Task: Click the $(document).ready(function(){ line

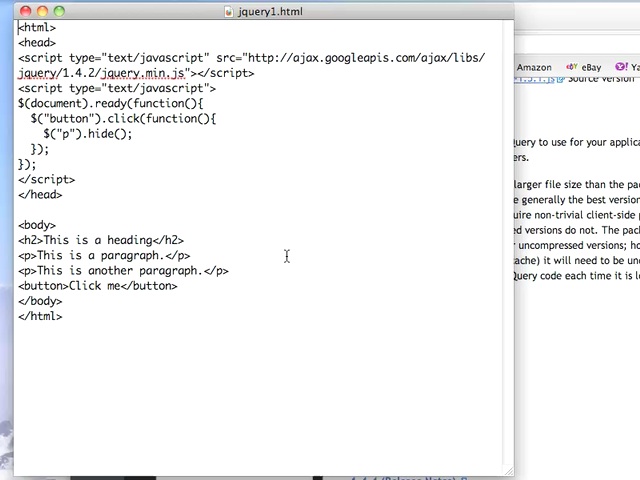Action: (x=110, y=103)
